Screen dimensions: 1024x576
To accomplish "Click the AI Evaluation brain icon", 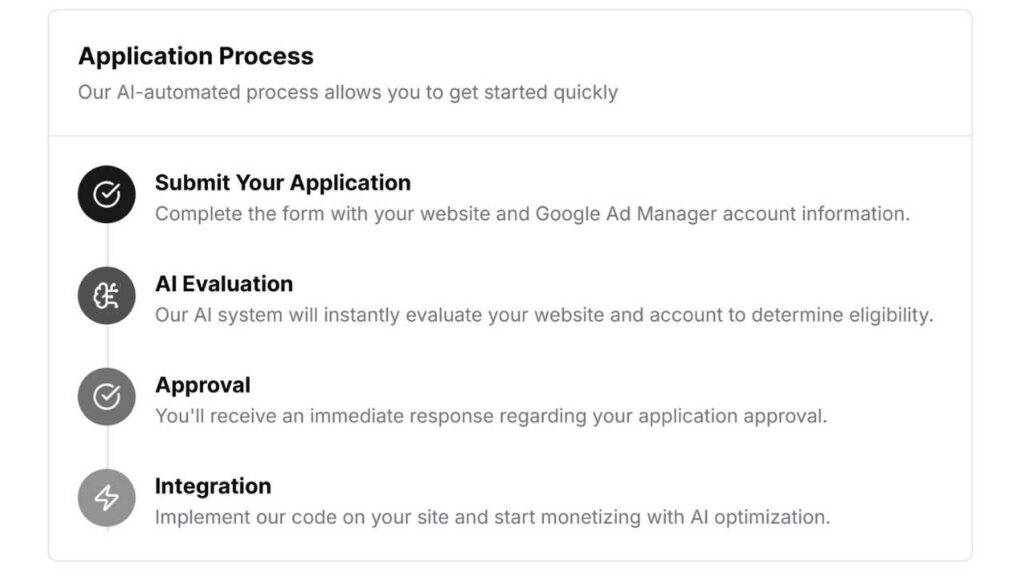I will tap(106, 295).
